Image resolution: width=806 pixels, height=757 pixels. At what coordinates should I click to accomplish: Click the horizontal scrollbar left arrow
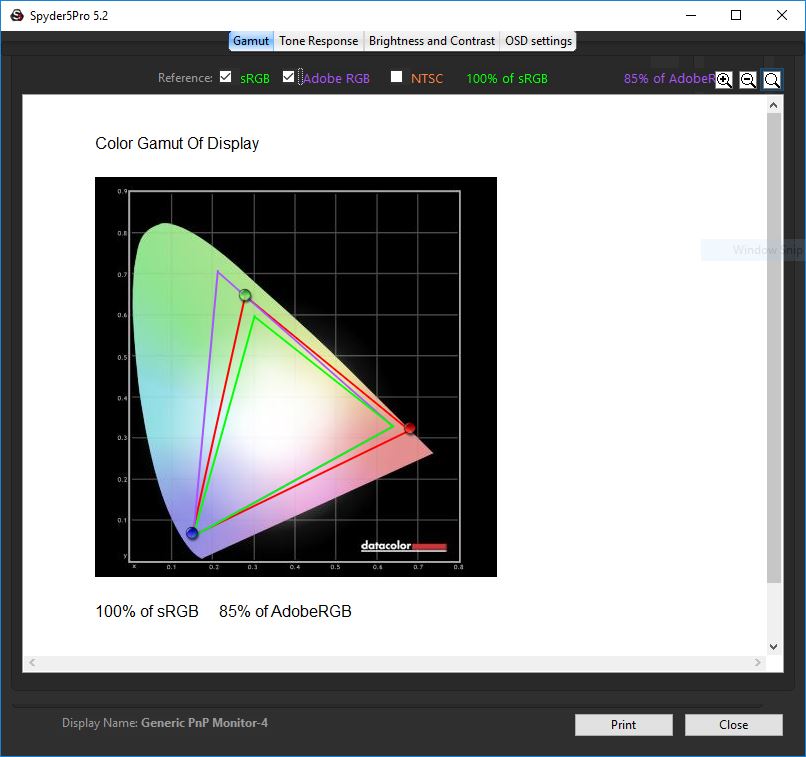(32, 662)
